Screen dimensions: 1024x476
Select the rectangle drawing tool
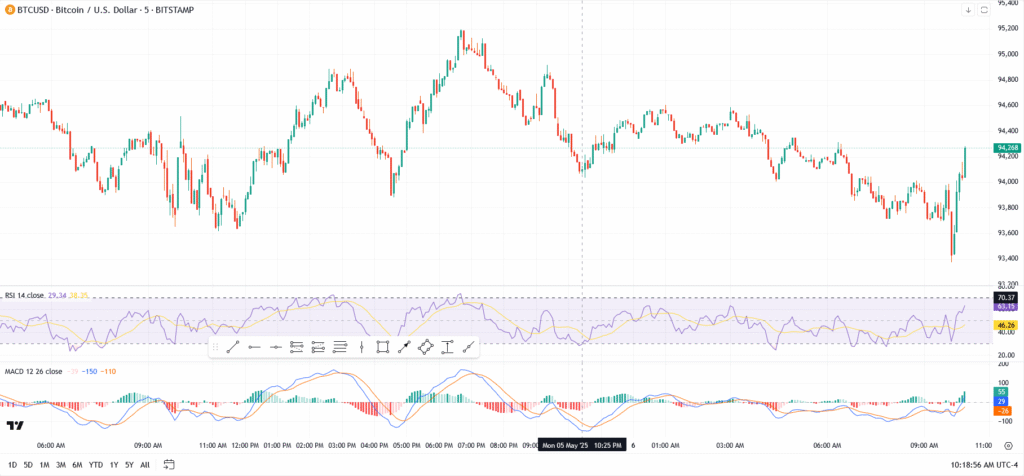[382, 347]
